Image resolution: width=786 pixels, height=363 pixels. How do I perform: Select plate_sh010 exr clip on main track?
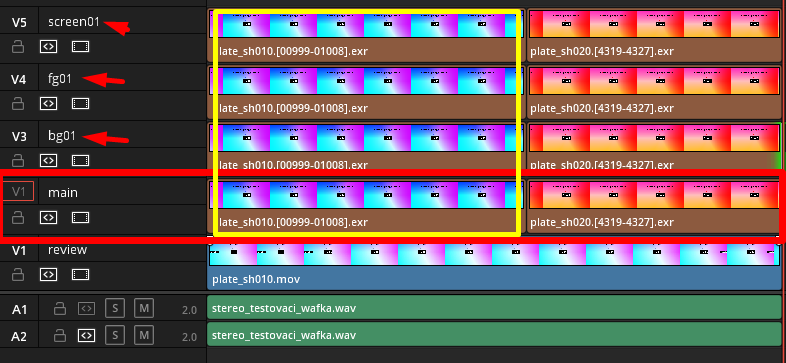(x=366, y=206)
